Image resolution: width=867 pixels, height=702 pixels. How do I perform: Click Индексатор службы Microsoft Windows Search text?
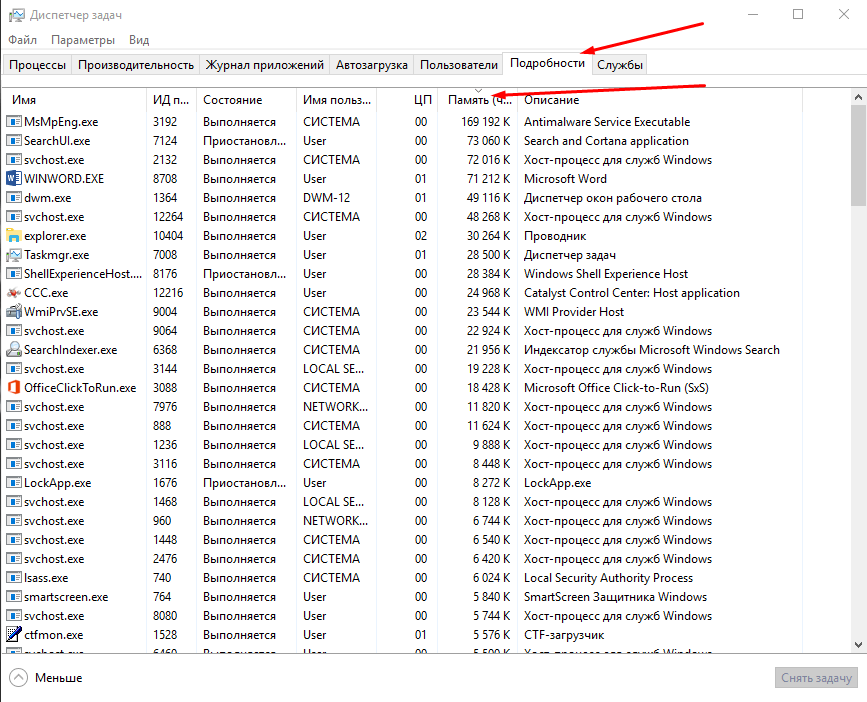(652, 349)
